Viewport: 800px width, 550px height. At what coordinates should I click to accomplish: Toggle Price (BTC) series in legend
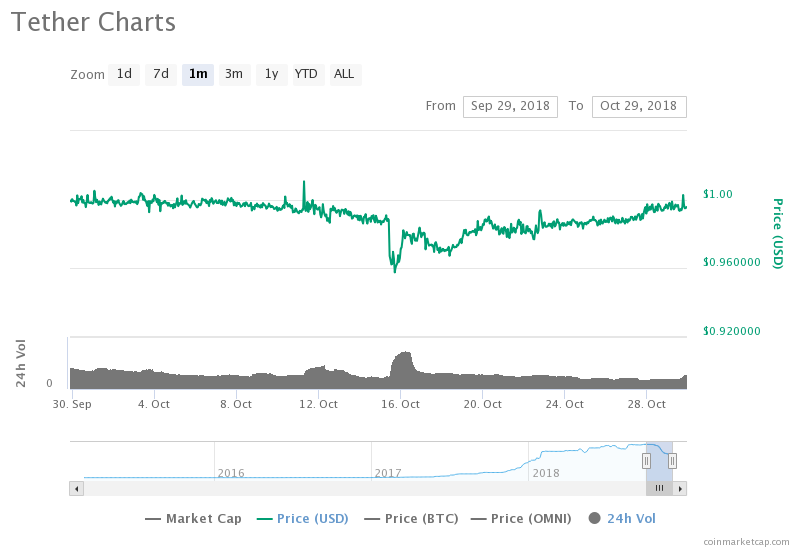411,519
